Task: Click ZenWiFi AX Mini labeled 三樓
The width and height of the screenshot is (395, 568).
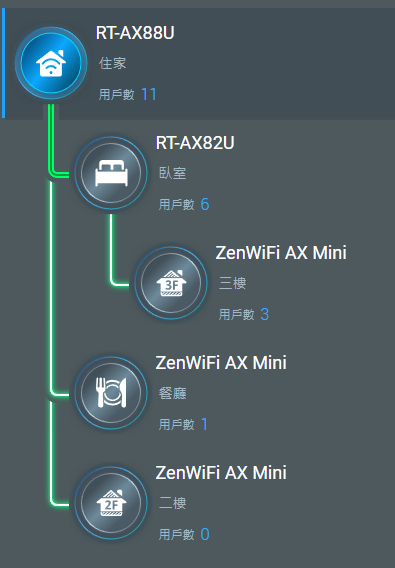Action: (x=281, y=252)
